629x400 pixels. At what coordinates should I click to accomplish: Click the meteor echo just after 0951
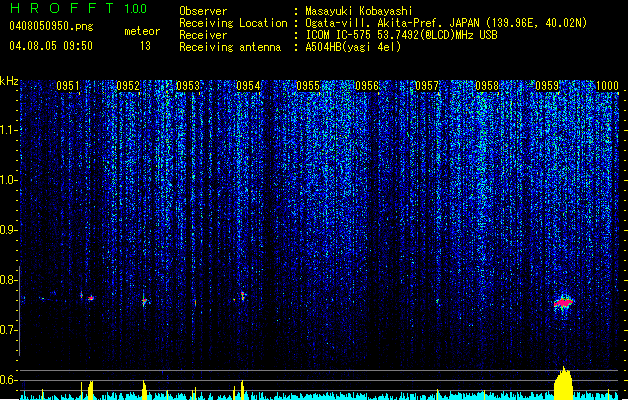91,298
